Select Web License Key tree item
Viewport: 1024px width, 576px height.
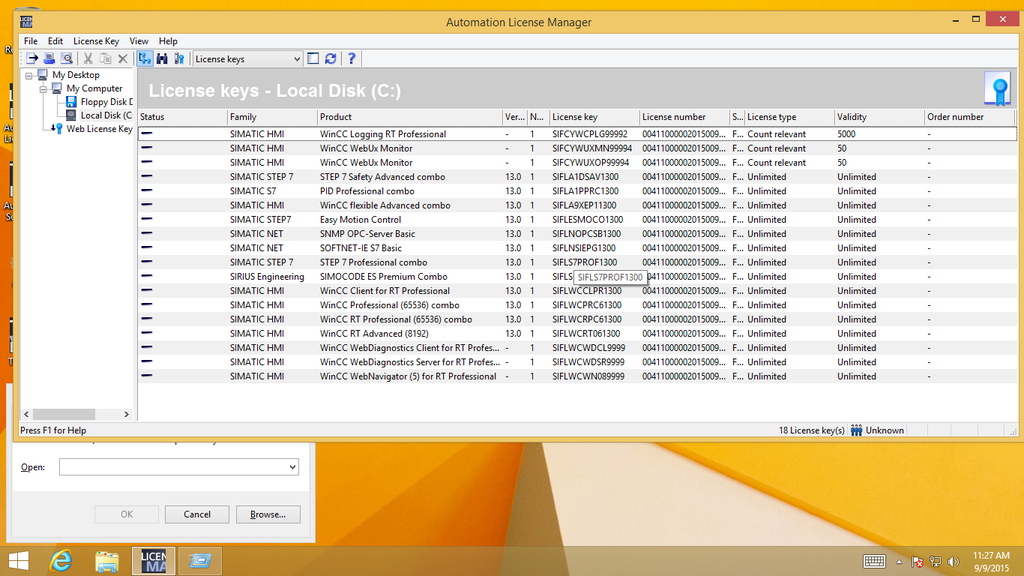99,129
